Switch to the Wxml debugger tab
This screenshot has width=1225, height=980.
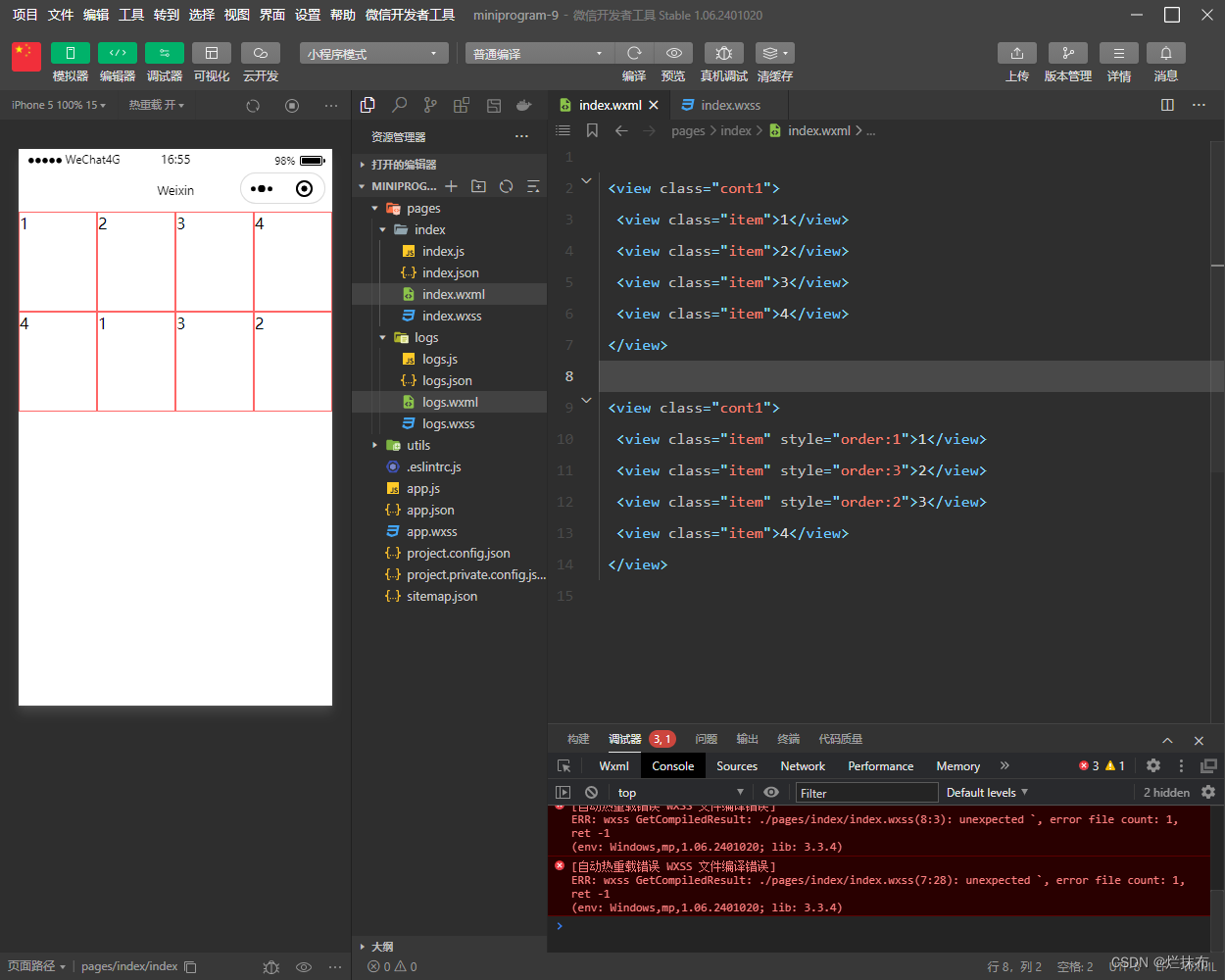coord(614,766)
